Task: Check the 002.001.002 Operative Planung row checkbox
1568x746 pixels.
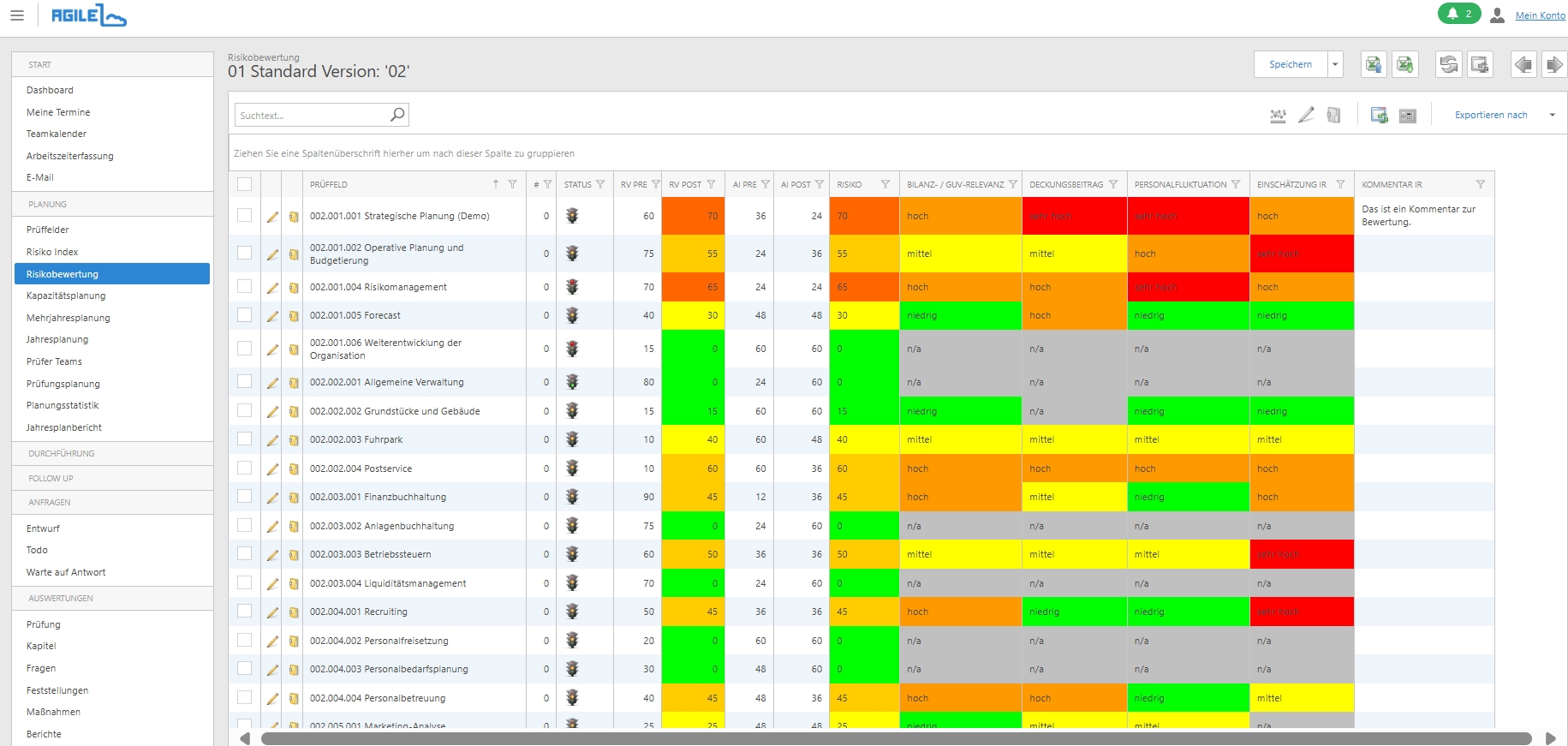Action: click(245, 253)
